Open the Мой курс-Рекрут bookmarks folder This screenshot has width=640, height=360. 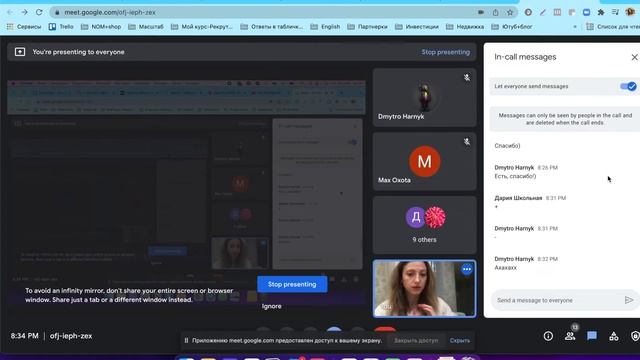point(202,27)
